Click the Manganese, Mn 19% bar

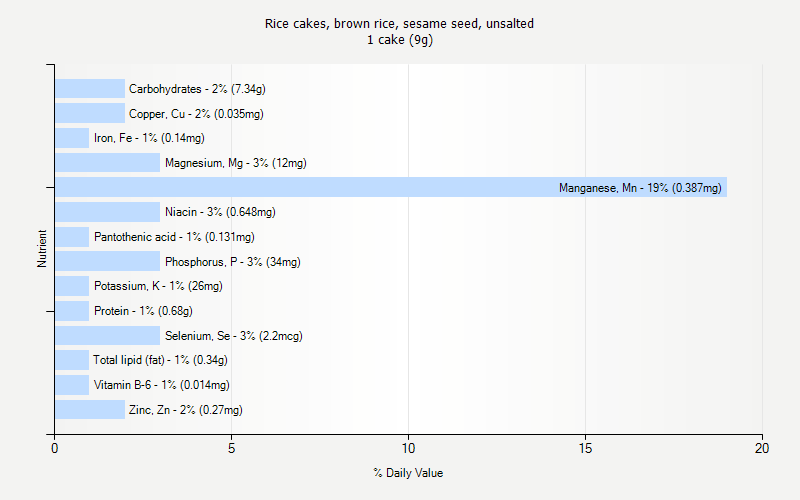[391, 187]
